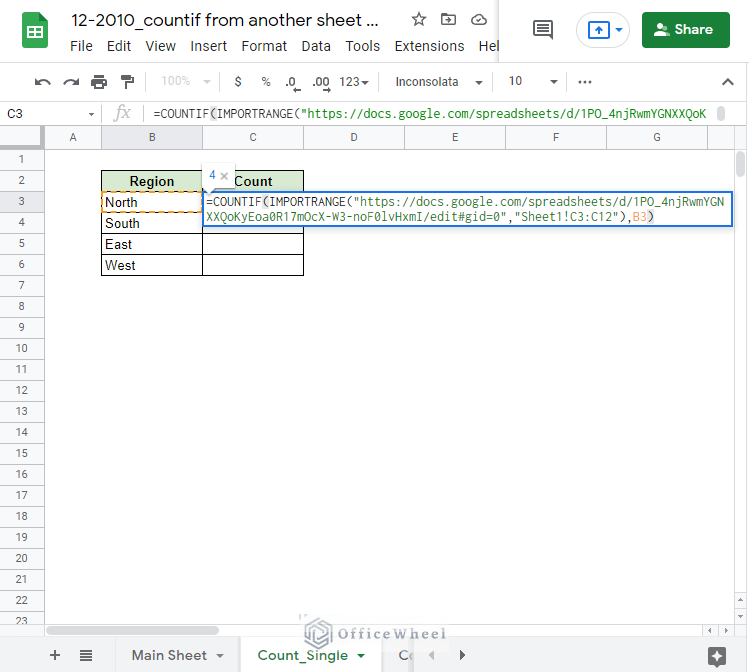Open the Explore panel

click(717, 656)
